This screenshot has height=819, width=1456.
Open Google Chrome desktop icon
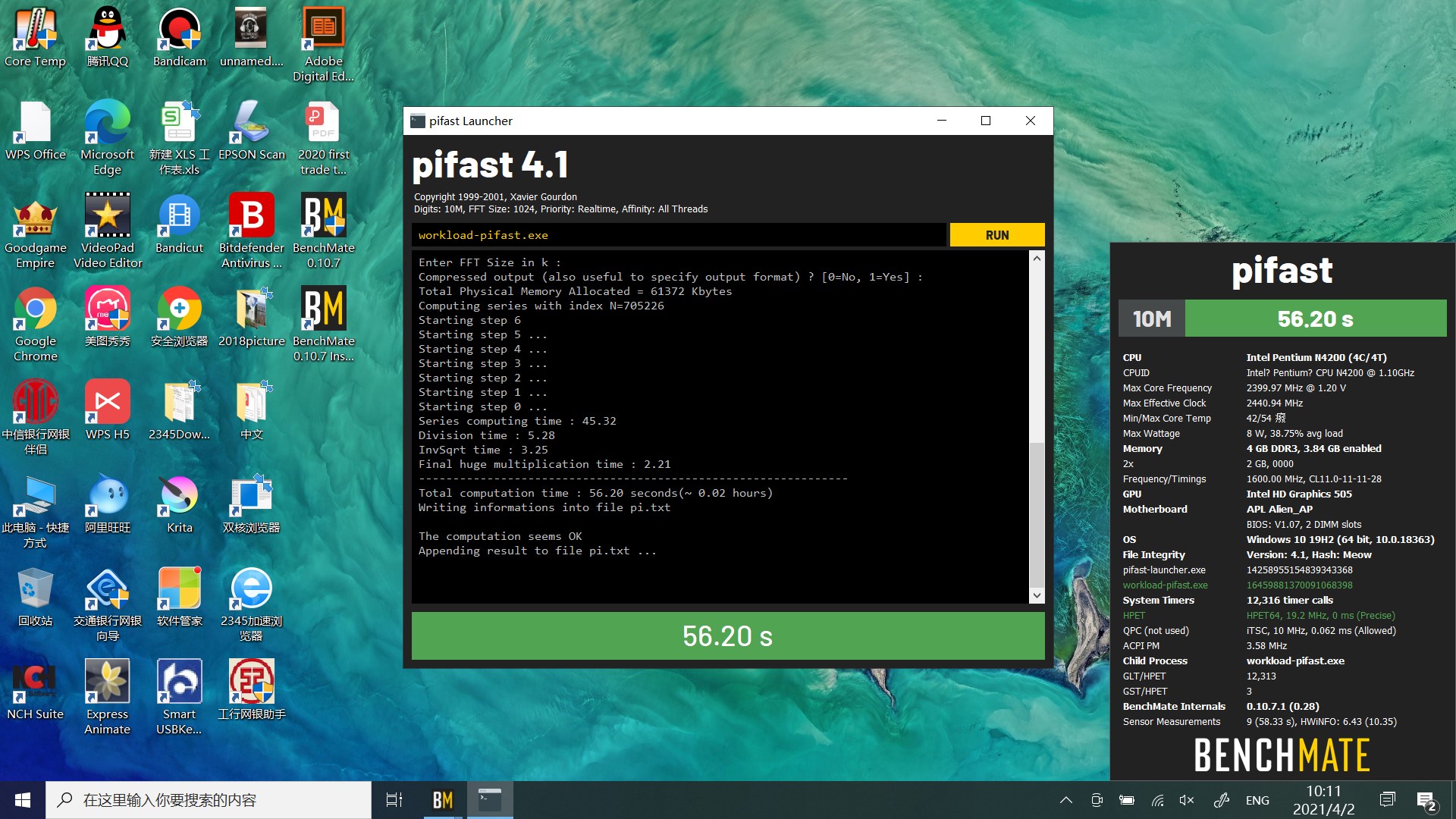point(35,324)
